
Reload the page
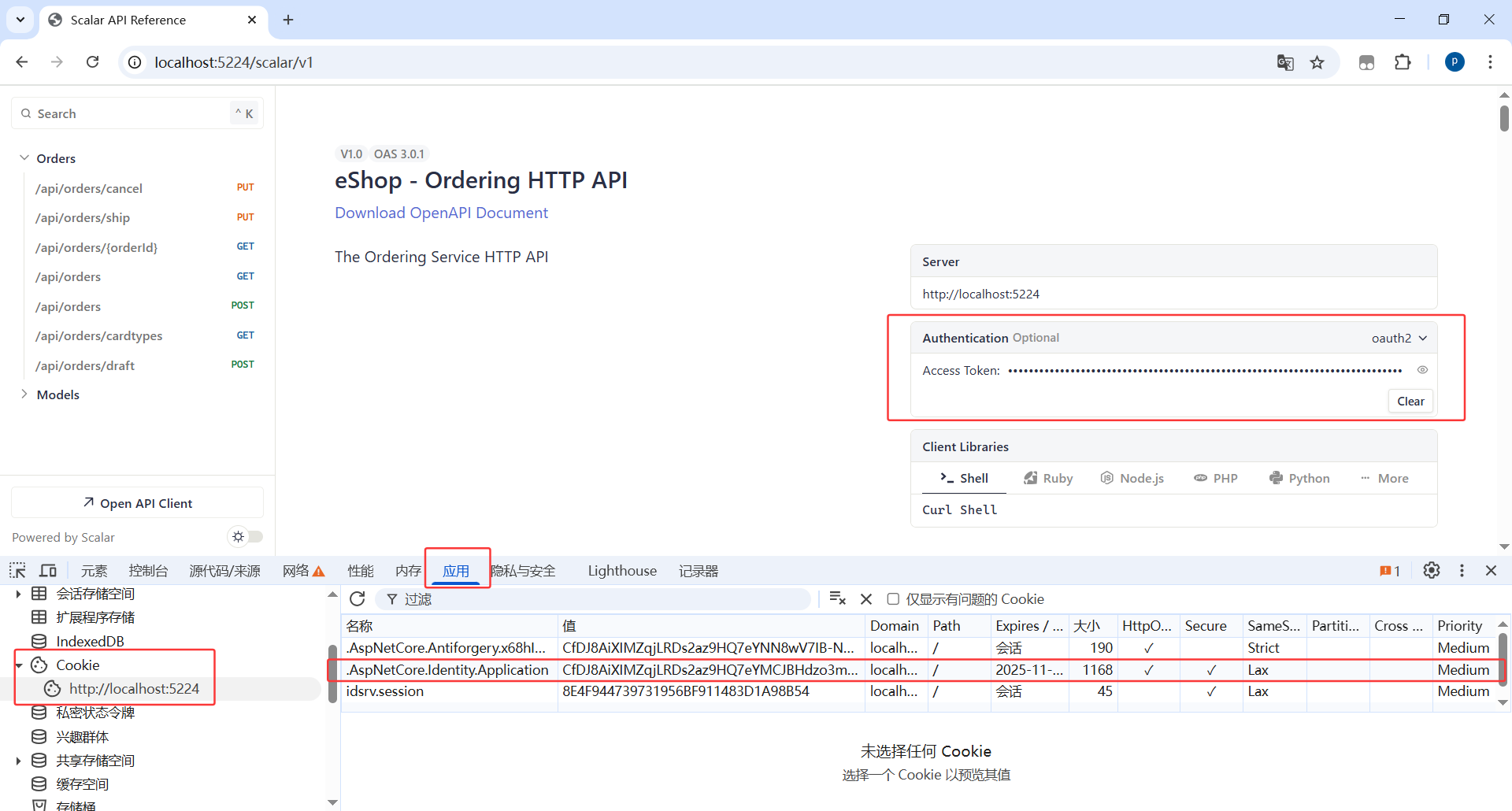click(93, 62)
